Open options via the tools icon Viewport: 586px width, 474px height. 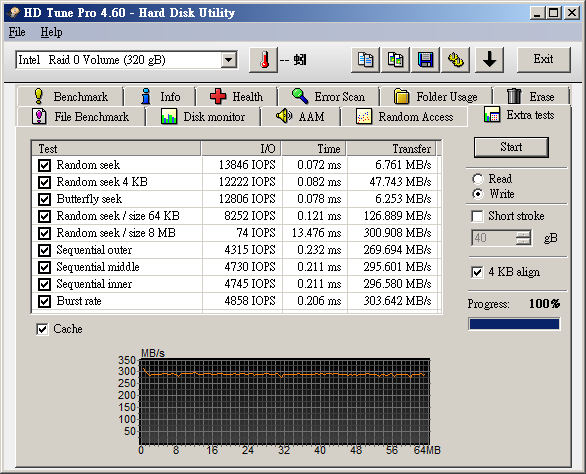pyautogui.click(x=456, y=60)
